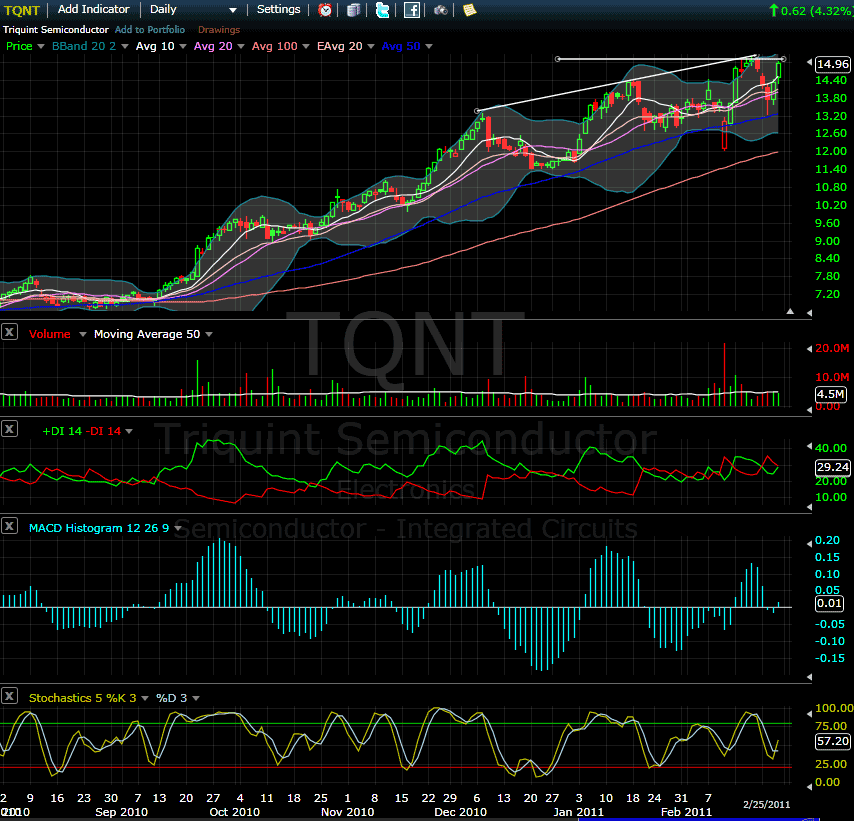Click the Drawings link
This screenshot has height=821, width=854.
[x=218, y=30]
